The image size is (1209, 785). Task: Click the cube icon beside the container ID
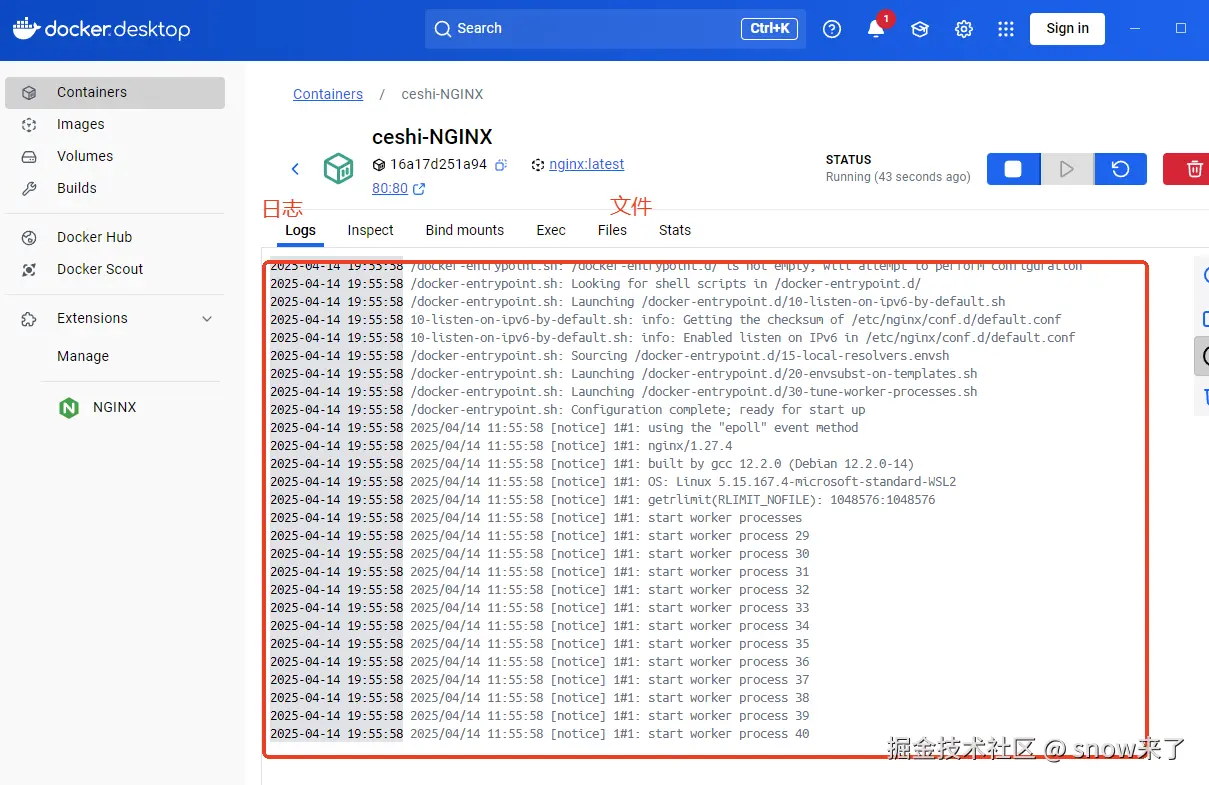378,164
